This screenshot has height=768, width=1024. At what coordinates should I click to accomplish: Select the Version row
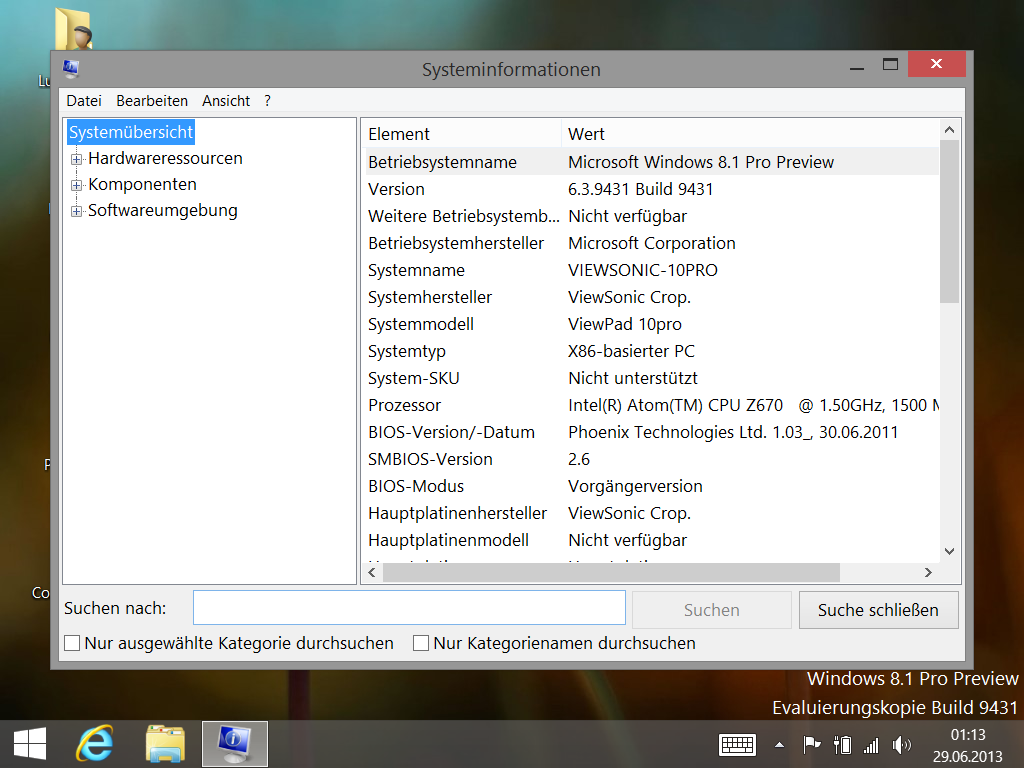[x=650, y=189]
